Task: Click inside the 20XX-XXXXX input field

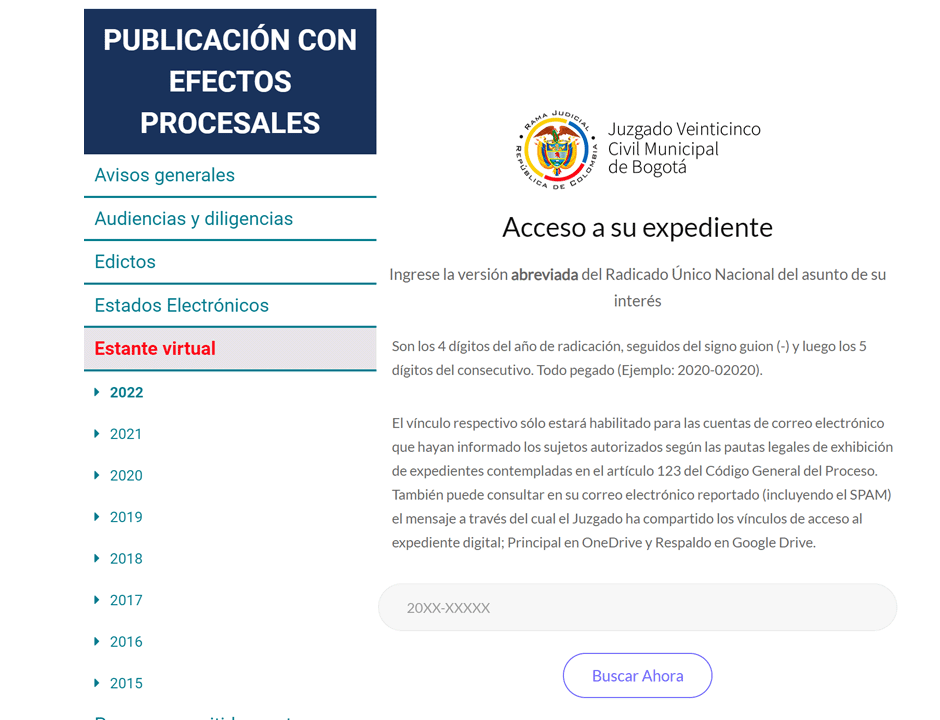Action: tap(637, 607)
